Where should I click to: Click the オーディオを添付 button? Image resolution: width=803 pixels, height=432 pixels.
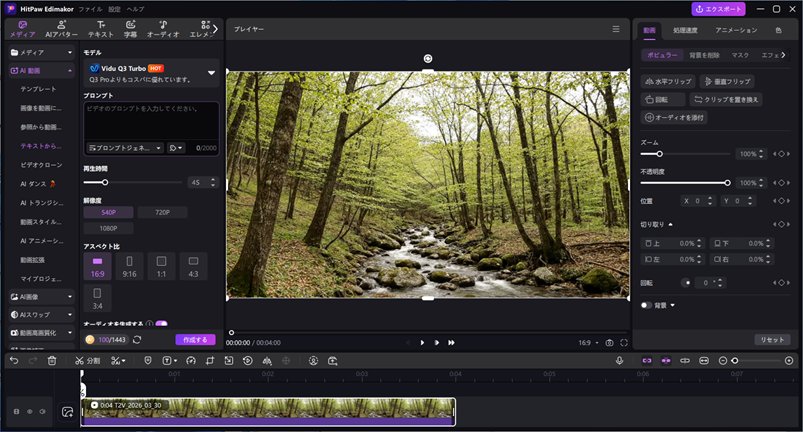(x=674, y=117)
